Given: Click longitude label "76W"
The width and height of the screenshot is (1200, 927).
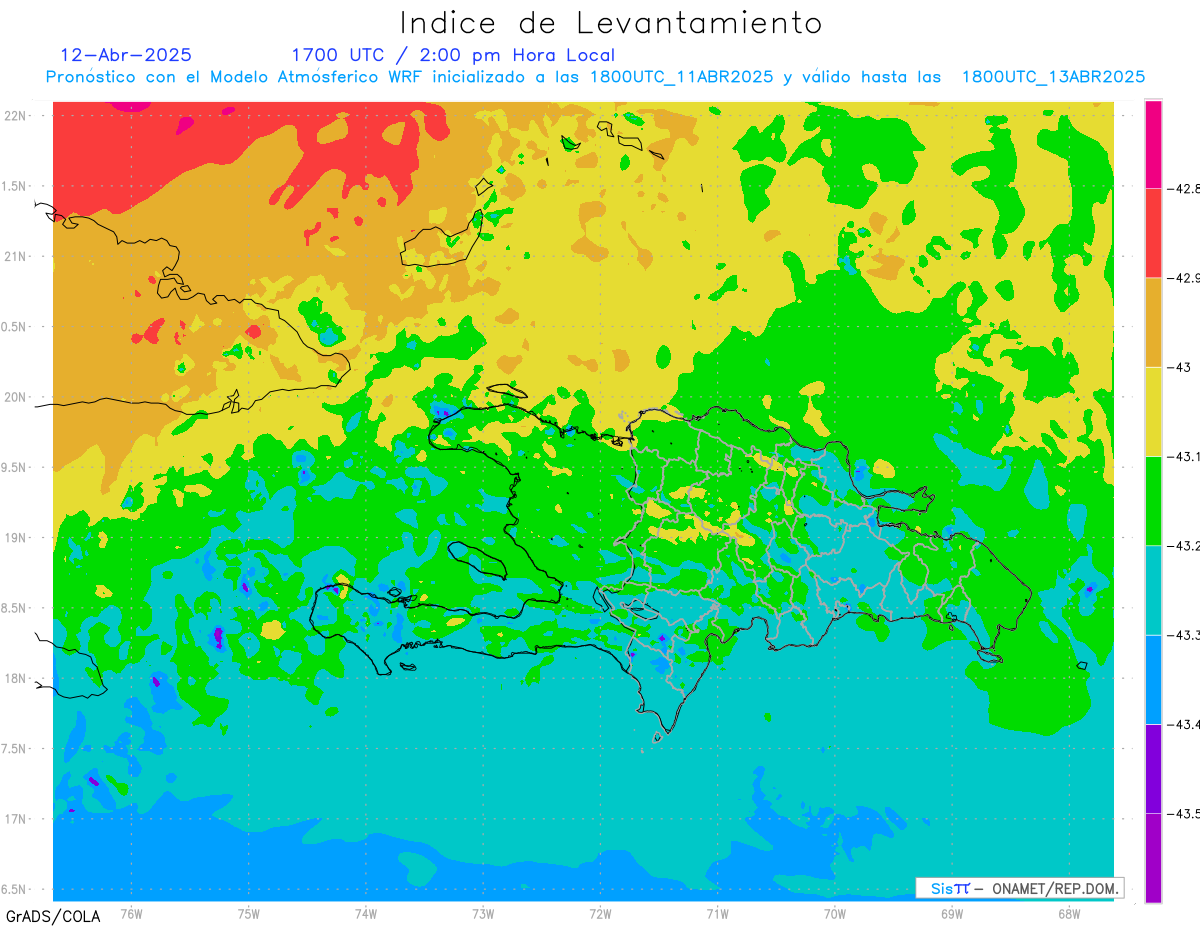Looking at the screenshot, I should [x=131, y=913].
